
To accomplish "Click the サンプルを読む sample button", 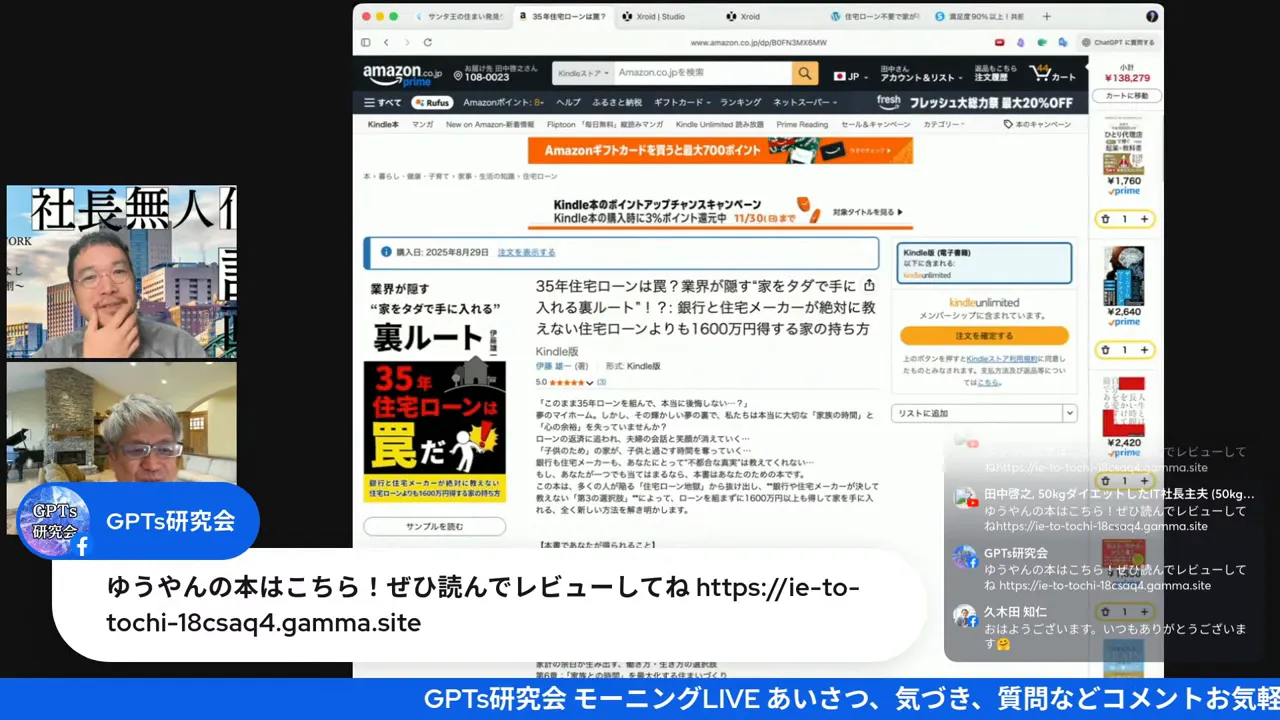I will [x=434, y=525].
